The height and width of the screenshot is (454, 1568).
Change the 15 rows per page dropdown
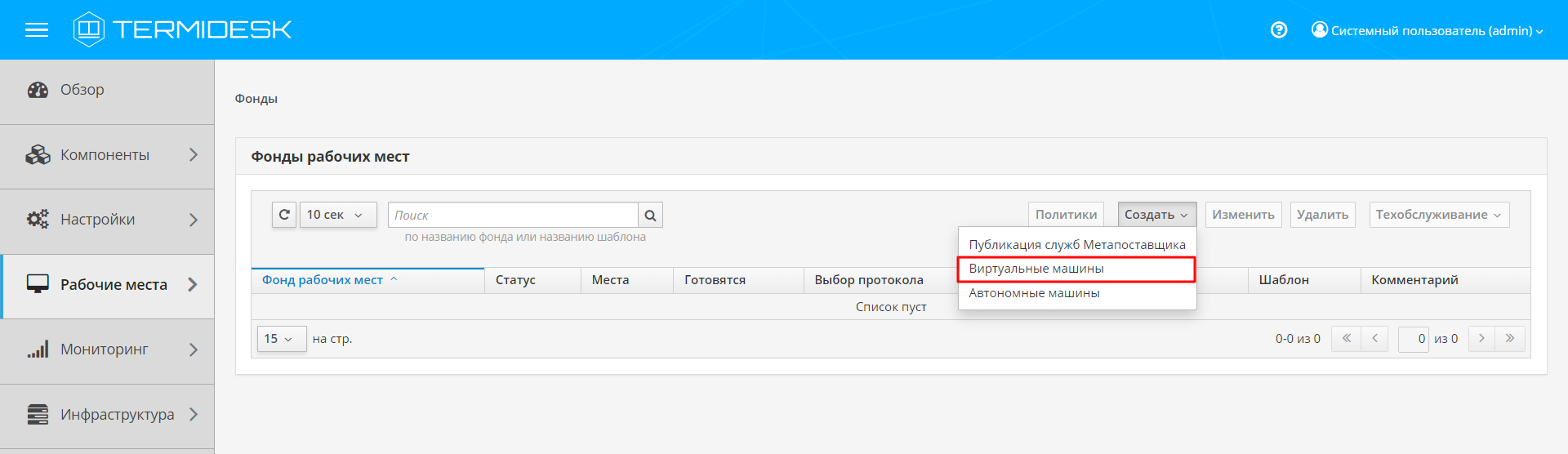tap(281, 339)
